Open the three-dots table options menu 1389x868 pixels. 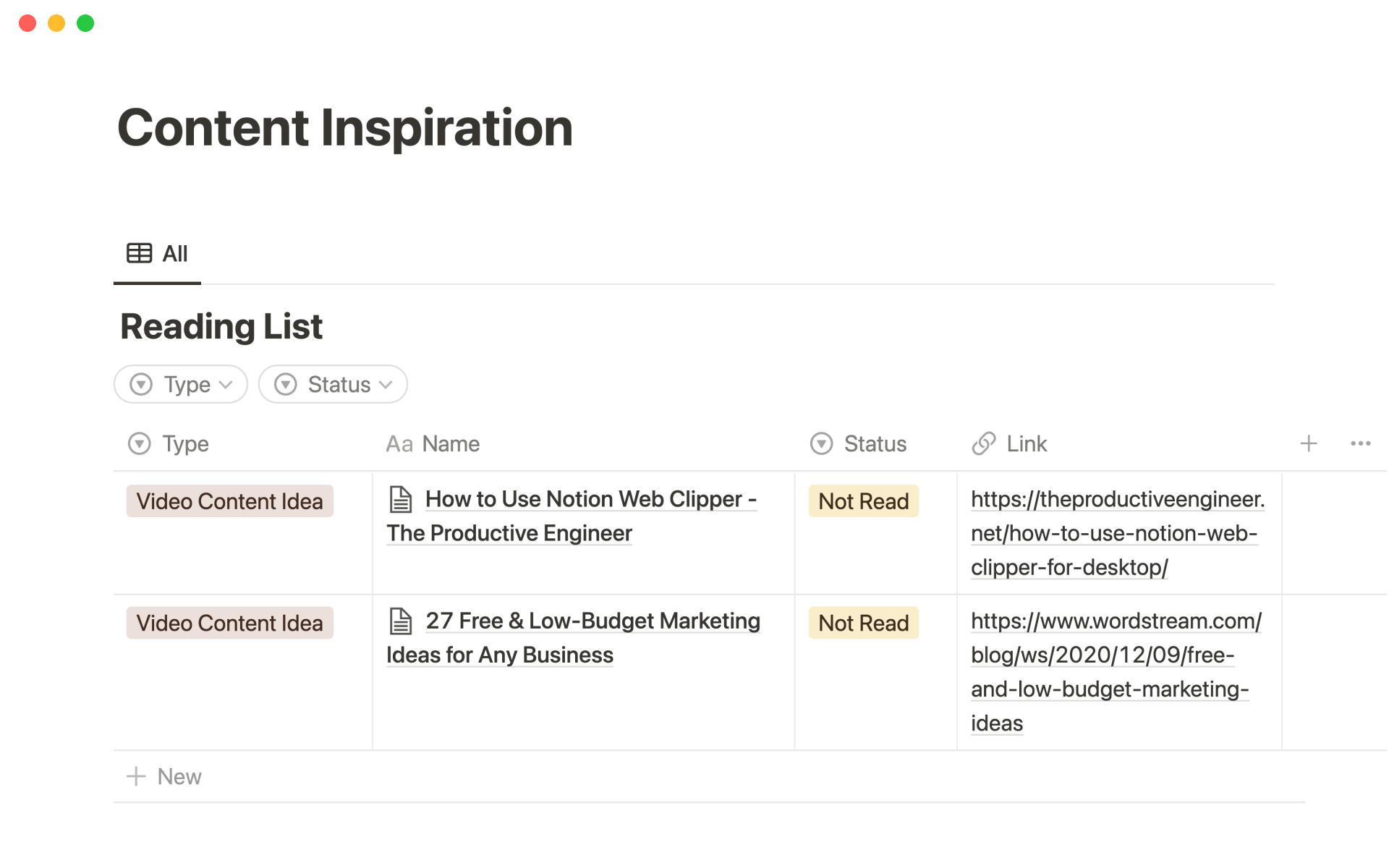click(x=1360, y=443)
